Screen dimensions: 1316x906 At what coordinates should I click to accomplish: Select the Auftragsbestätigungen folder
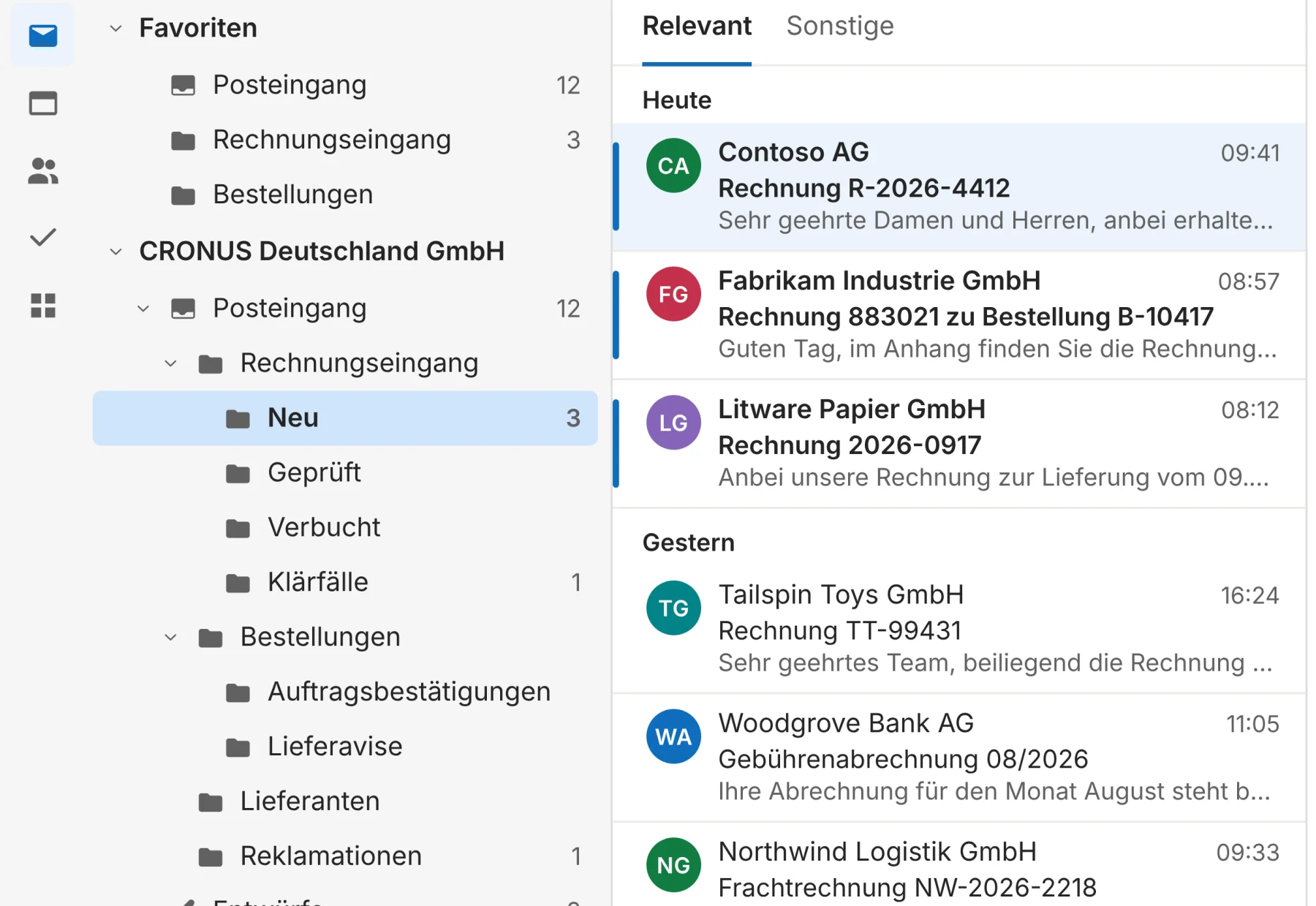coord(345,692)
